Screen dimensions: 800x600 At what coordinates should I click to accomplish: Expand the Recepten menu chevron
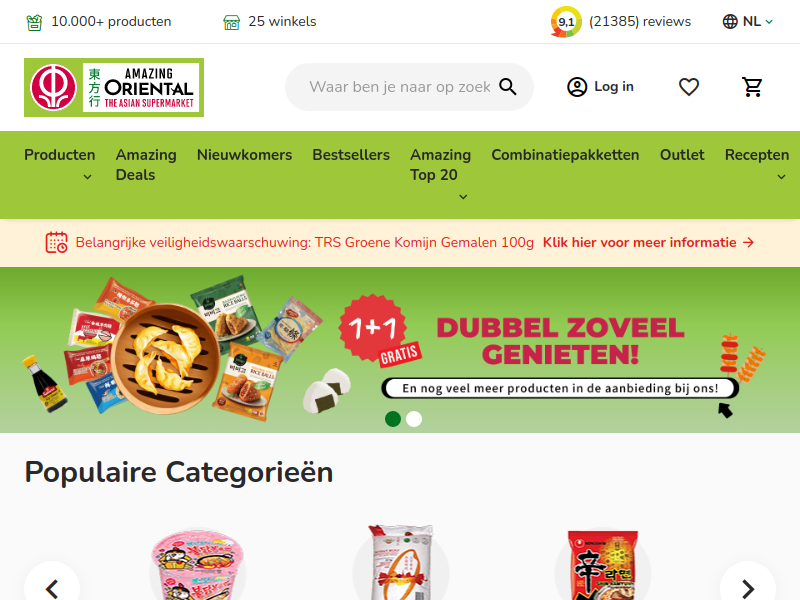click(781, 177)
